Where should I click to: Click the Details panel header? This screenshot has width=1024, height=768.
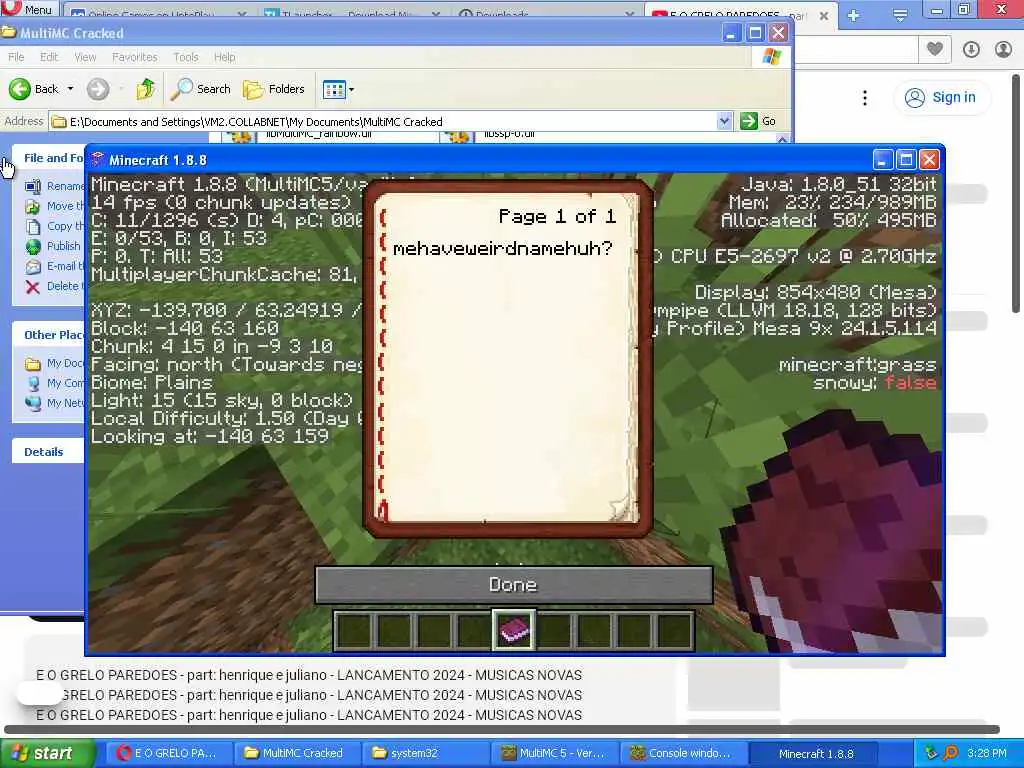[x=48, y=452]
